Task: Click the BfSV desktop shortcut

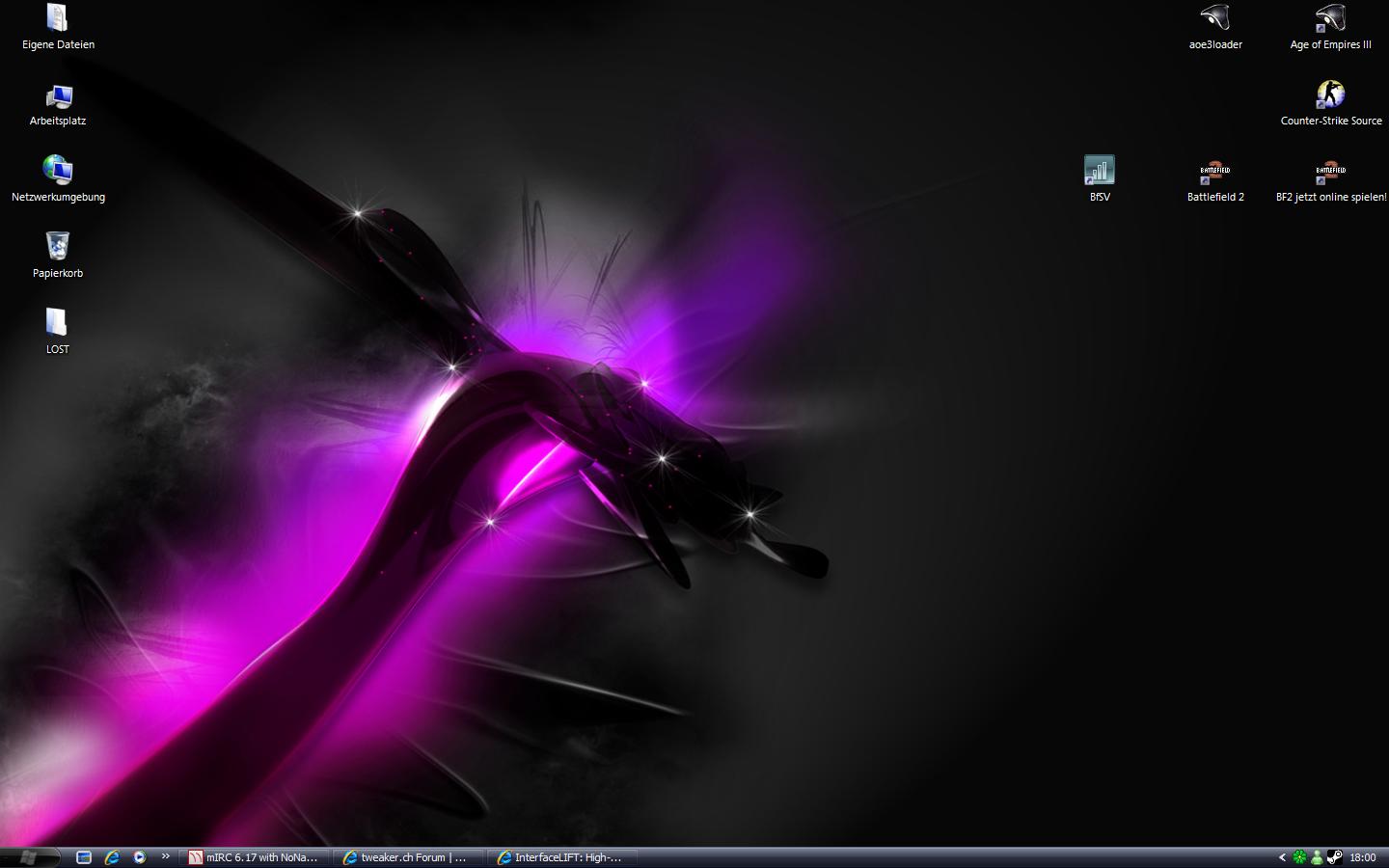Action: tap(1100, 171)
